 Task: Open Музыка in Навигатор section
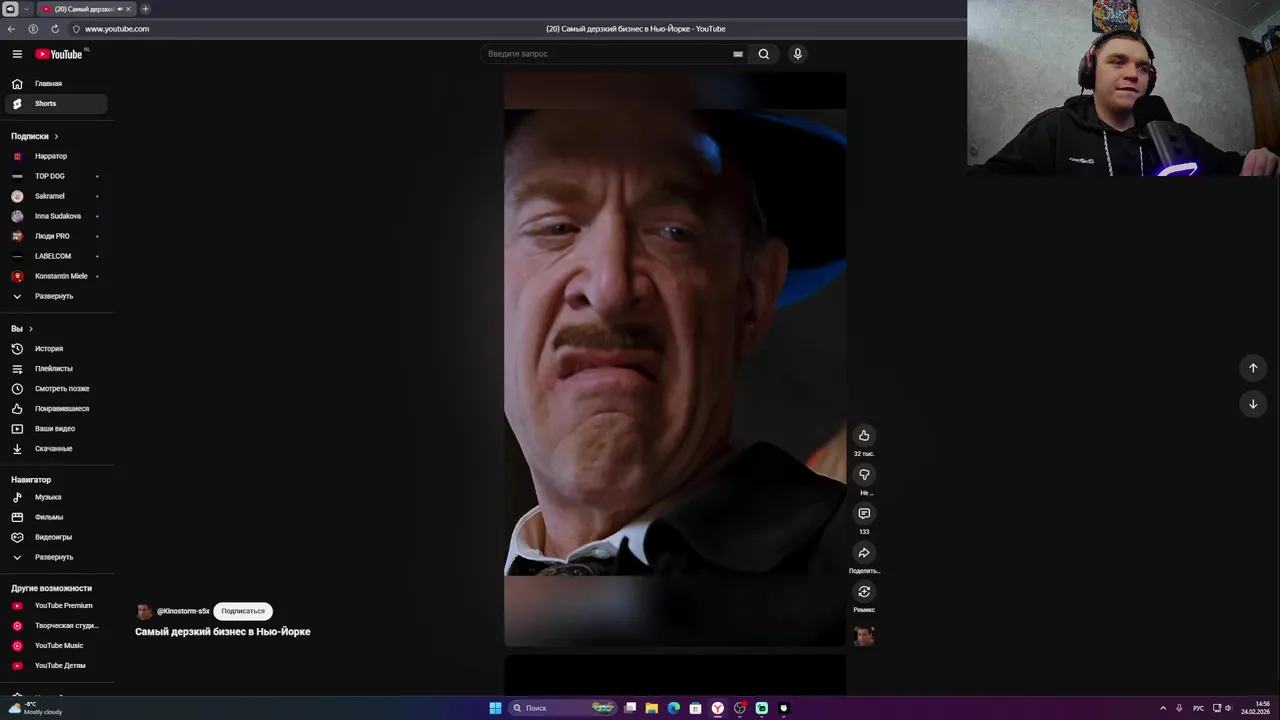point(56,497)
